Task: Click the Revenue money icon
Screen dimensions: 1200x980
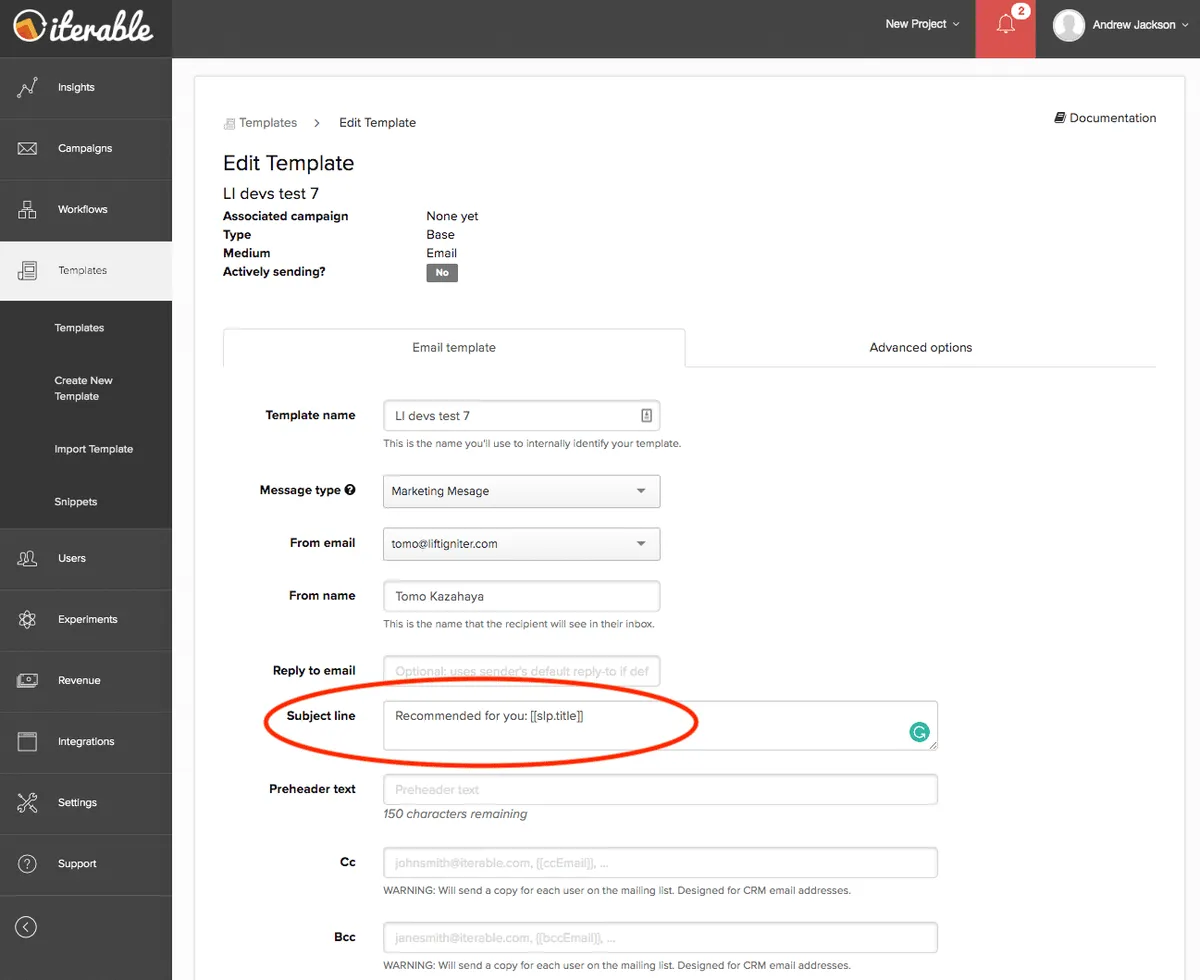Action: (x=27, y=681)
